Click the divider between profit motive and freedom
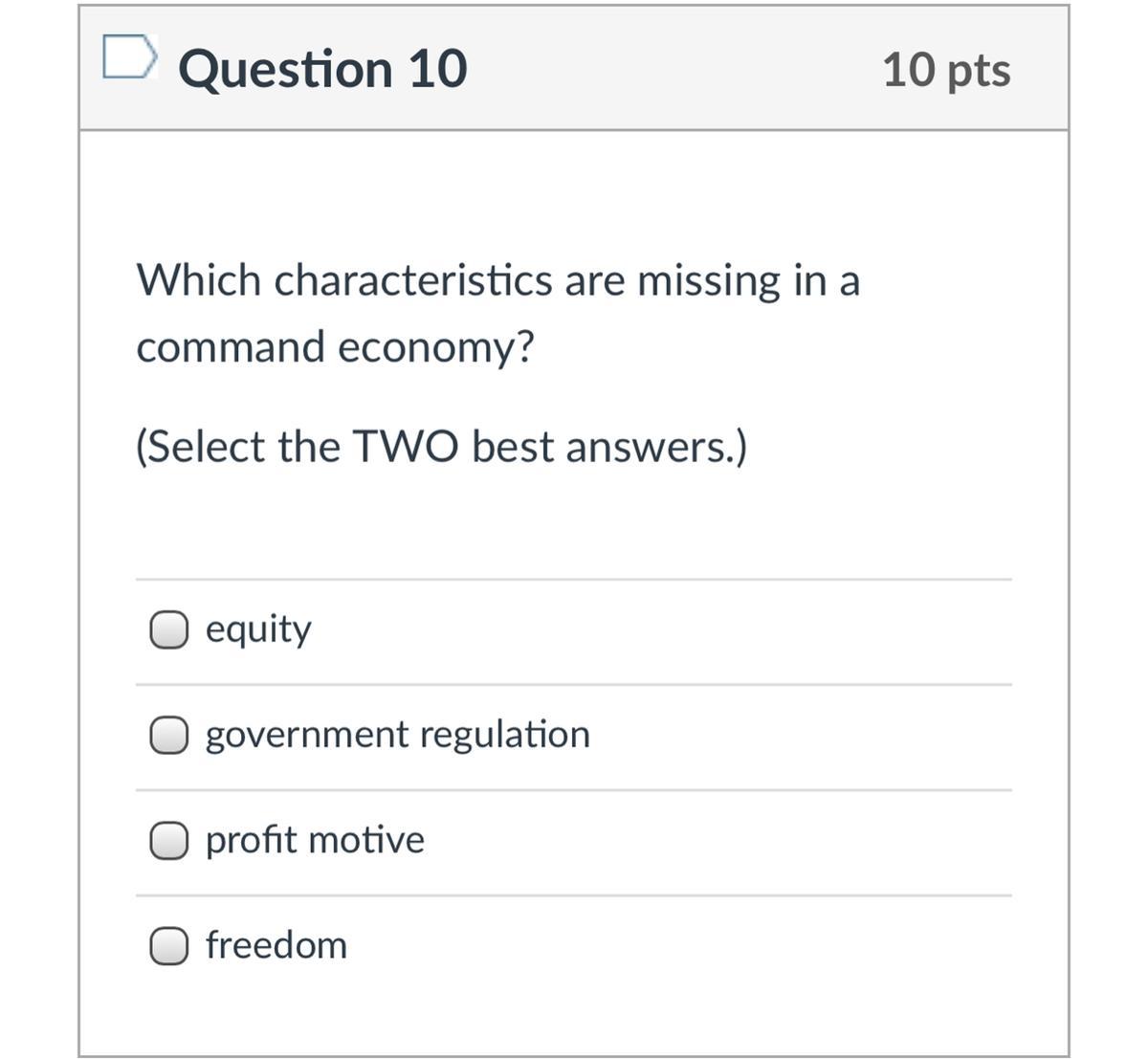Screen dimensions: 1148x1059 574,896
